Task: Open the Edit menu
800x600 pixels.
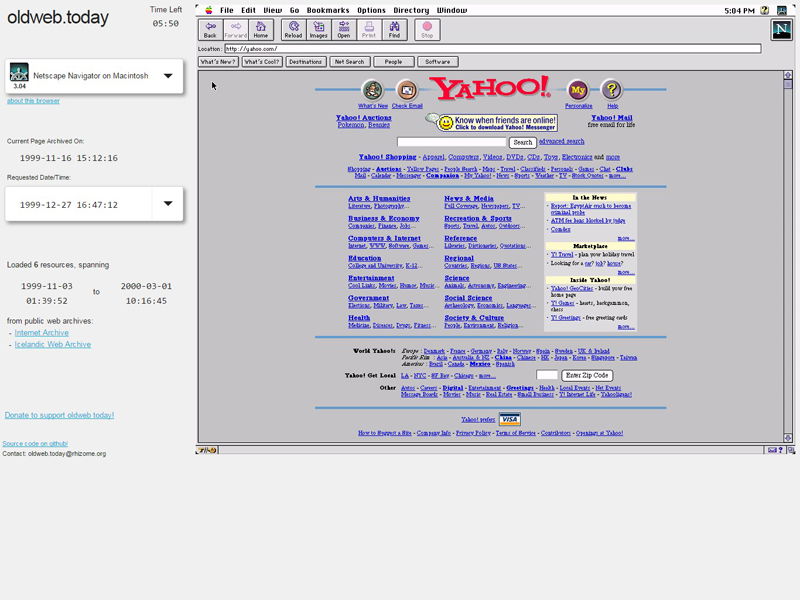Action: (248, 10)
